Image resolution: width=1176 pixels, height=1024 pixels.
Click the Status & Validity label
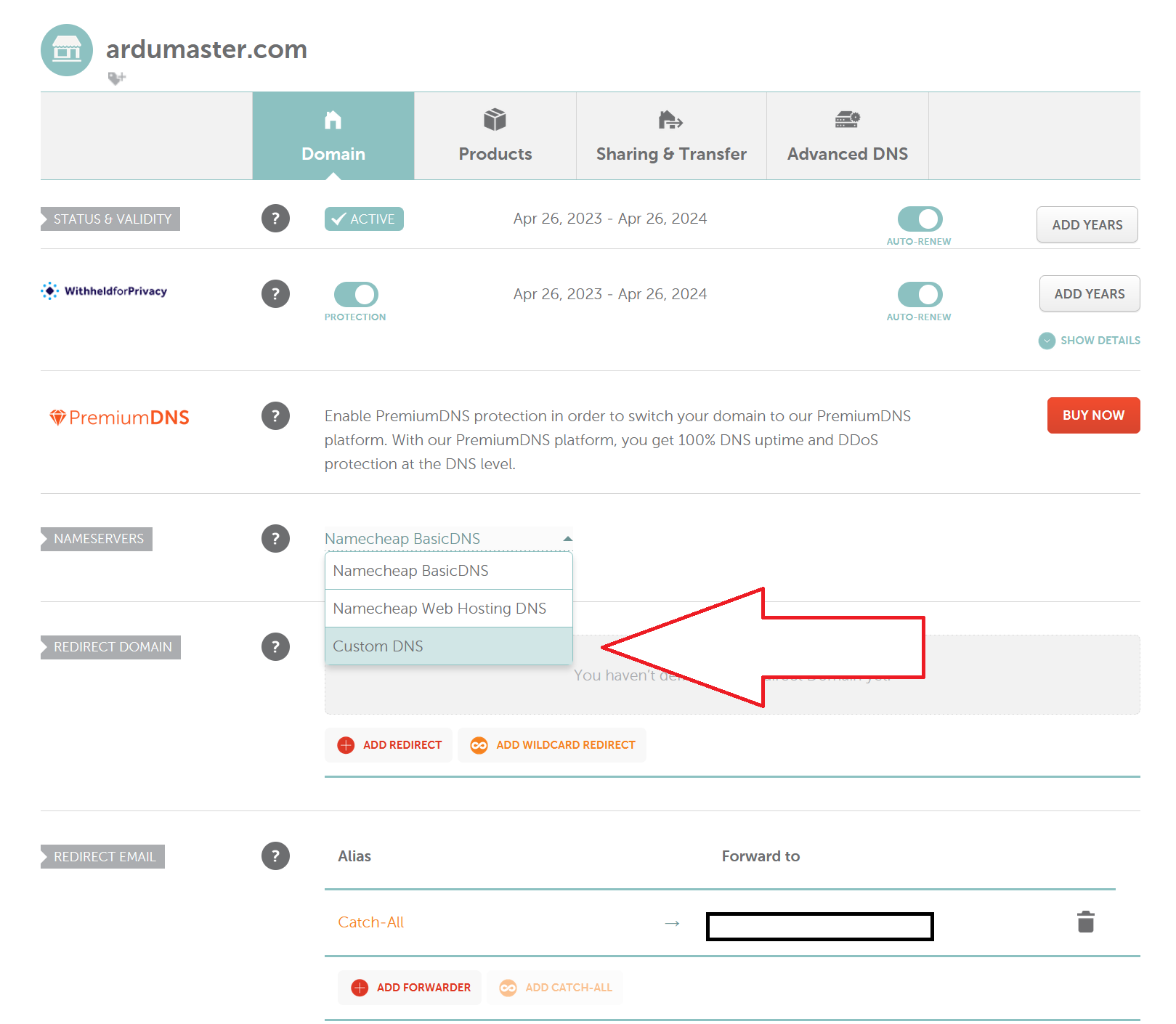(110, 219)
